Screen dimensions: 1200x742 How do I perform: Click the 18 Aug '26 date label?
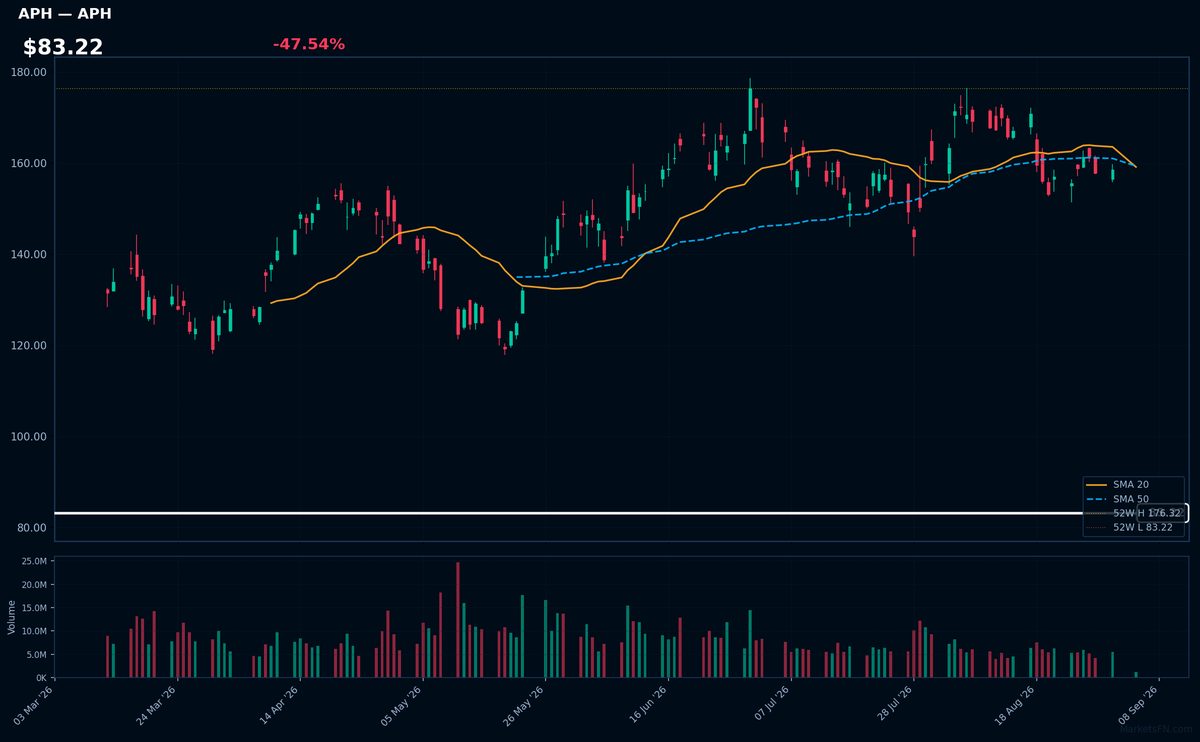point(1016,704)
